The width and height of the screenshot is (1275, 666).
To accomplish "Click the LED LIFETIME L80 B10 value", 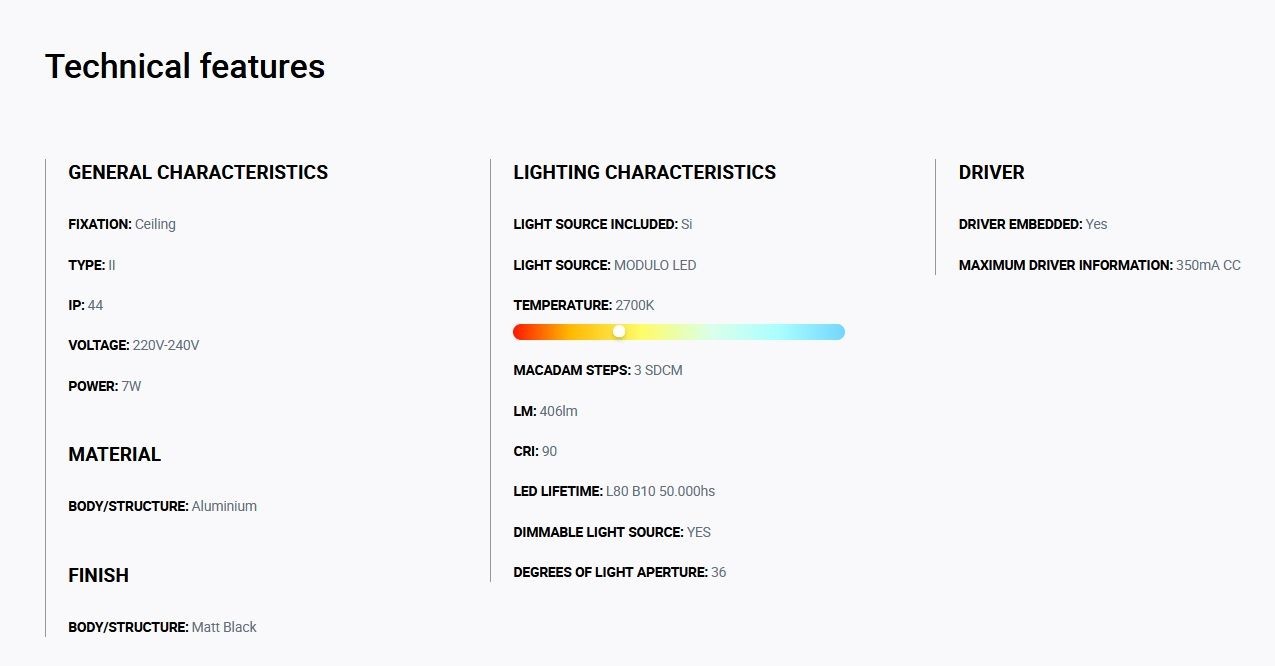I will [660, 491].
